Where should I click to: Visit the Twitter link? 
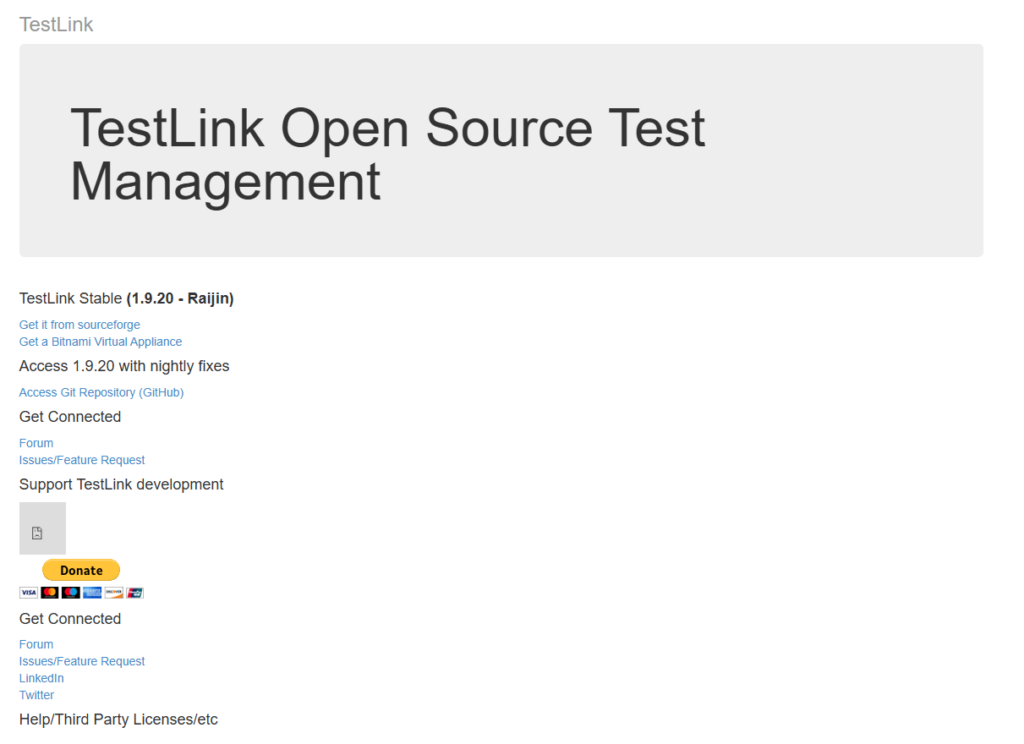tap(37, 696)
